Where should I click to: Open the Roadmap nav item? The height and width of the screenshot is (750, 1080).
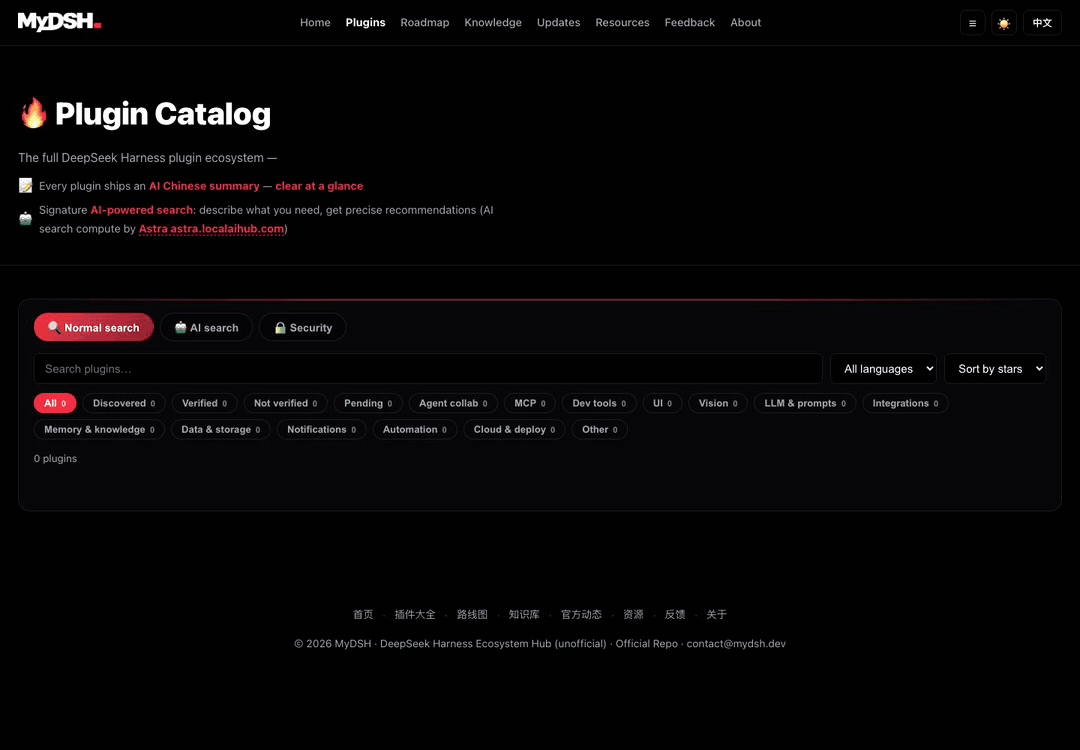(x=424, y=23)
